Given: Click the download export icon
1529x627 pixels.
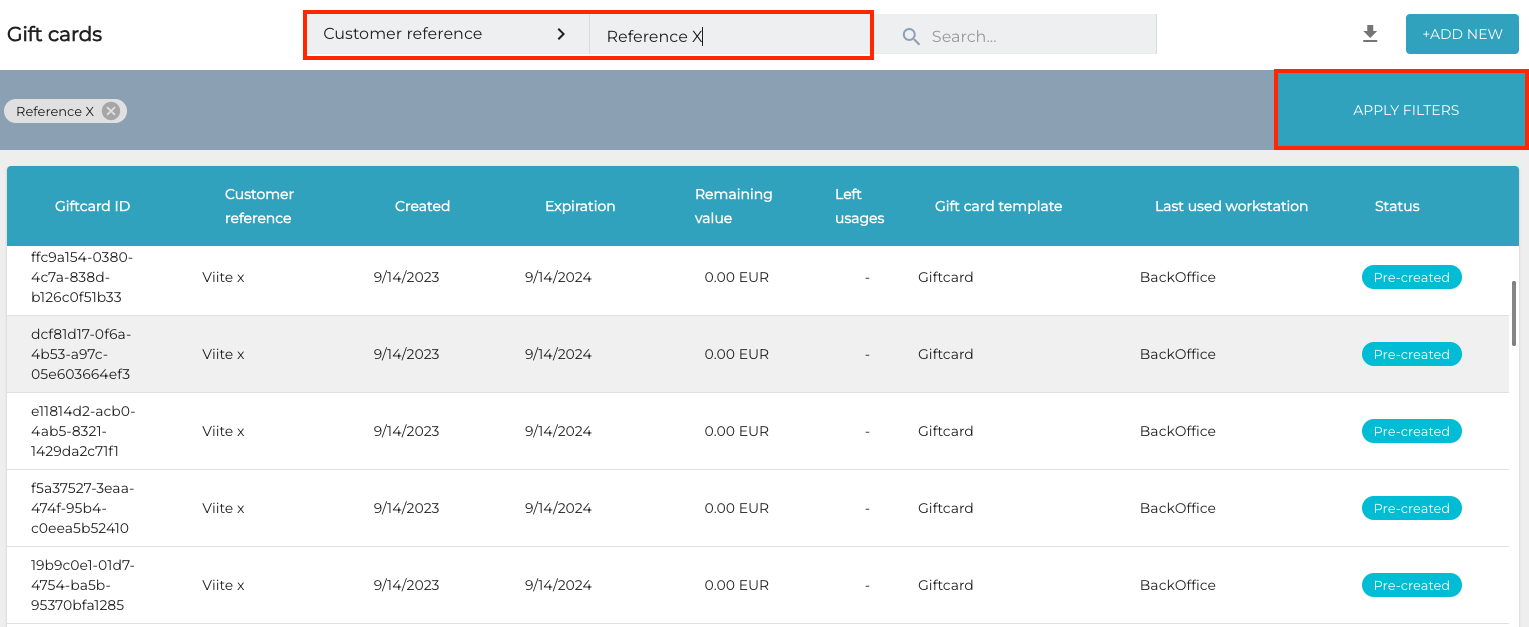Looking at the screenshot, I should tap(1370, 34).
